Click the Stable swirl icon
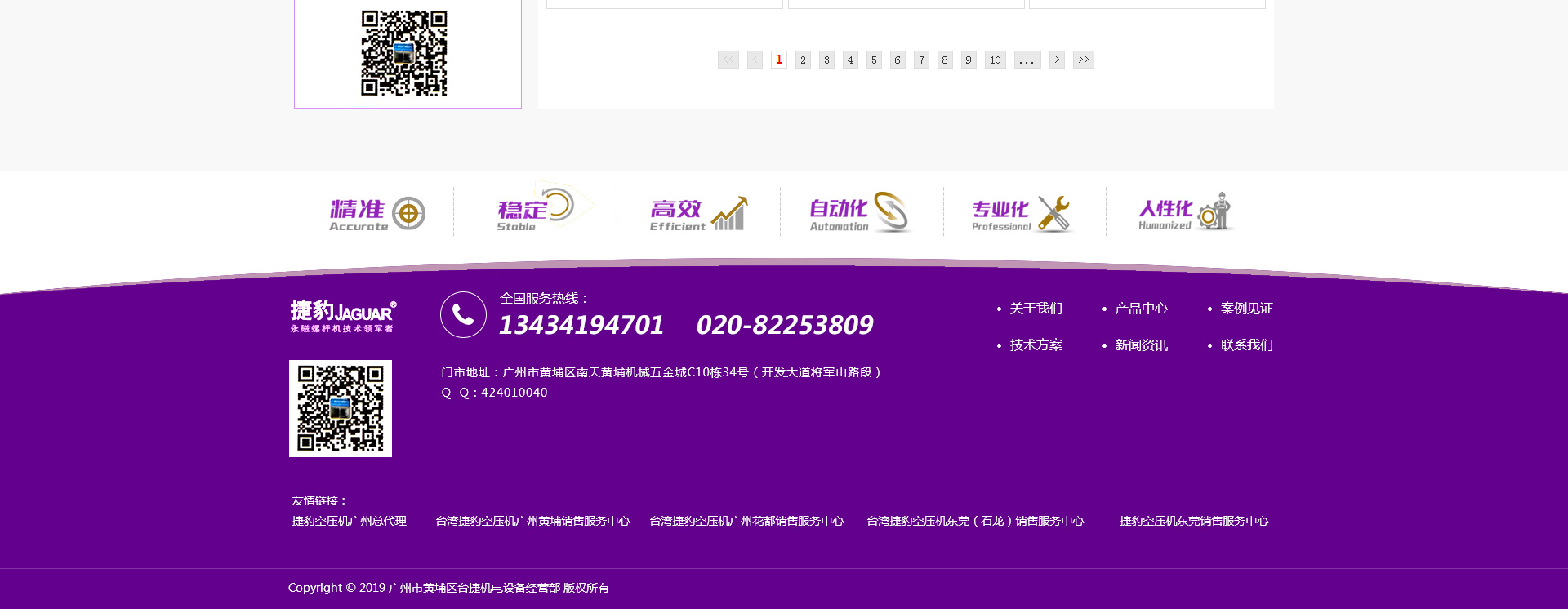Screen dimensions: 1568x609 click(x=559, y=205)
